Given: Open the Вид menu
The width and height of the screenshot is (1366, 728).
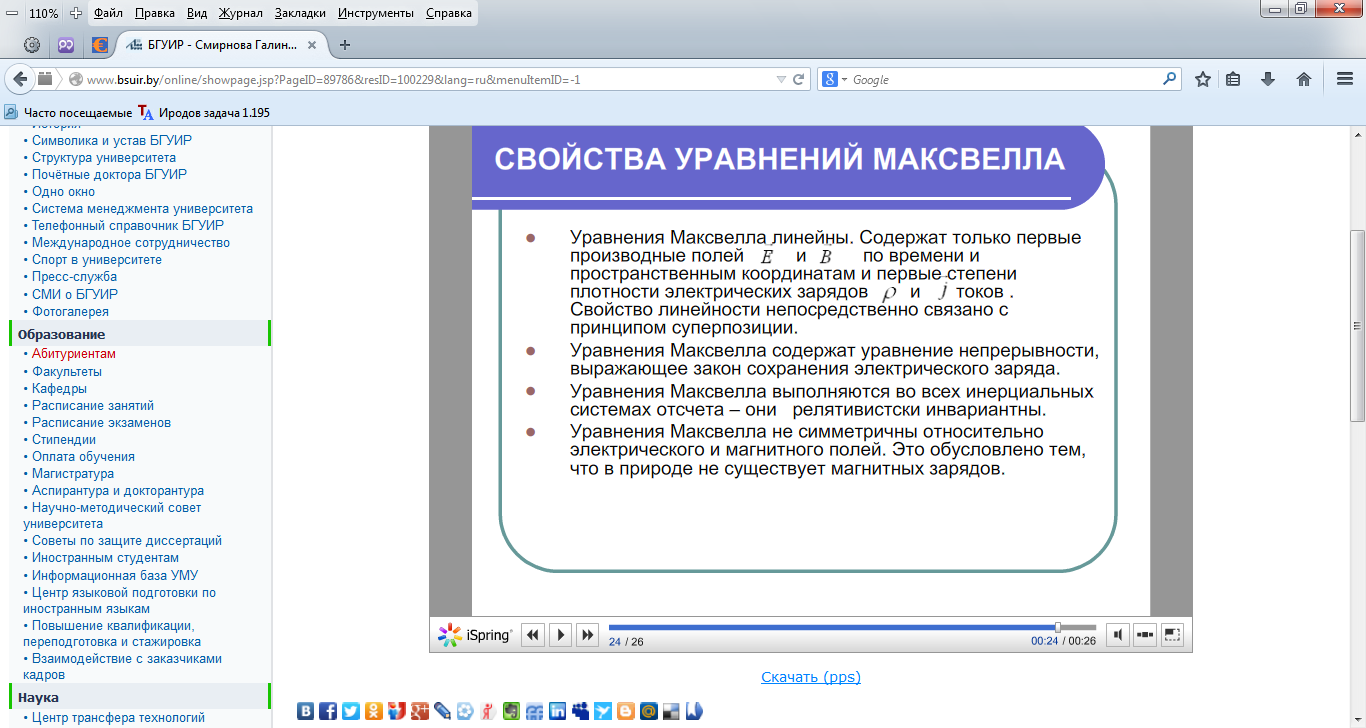Looking at the screenshot, I should pos(197,13).
